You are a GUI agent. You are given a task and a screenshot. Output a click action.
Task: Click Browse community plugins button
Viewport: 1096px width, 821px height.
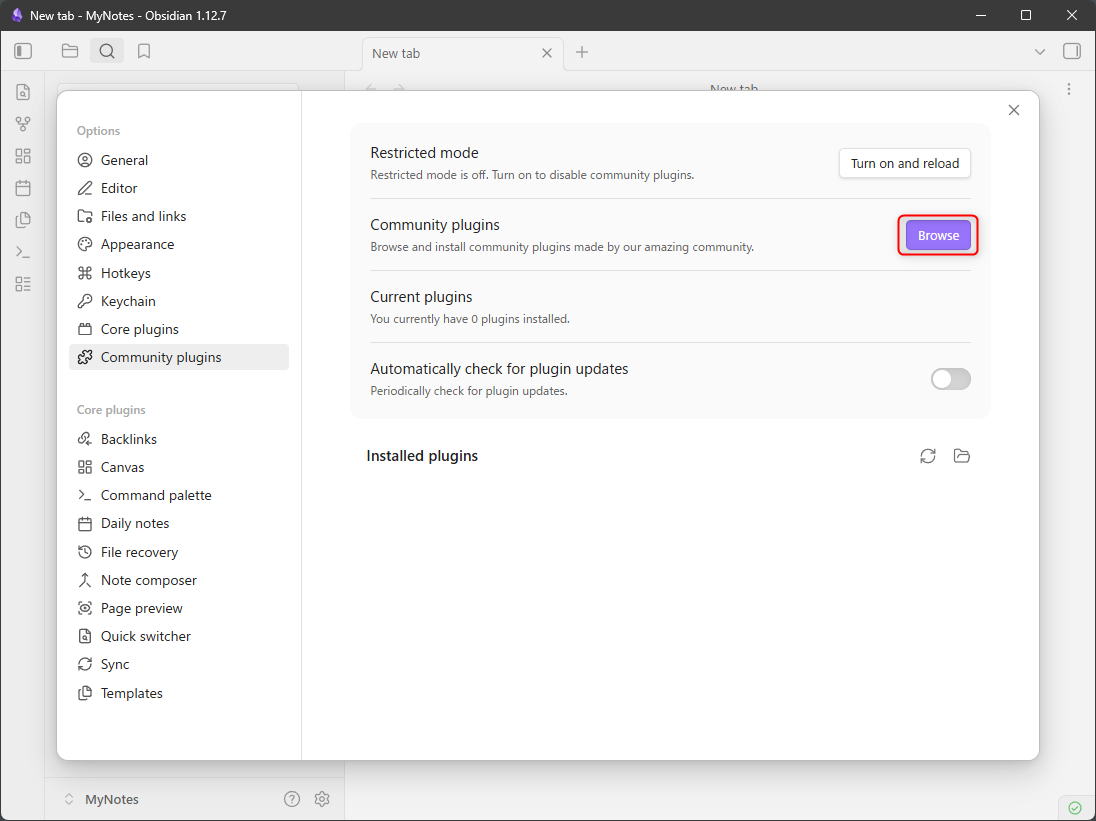(x=938, y=235)
